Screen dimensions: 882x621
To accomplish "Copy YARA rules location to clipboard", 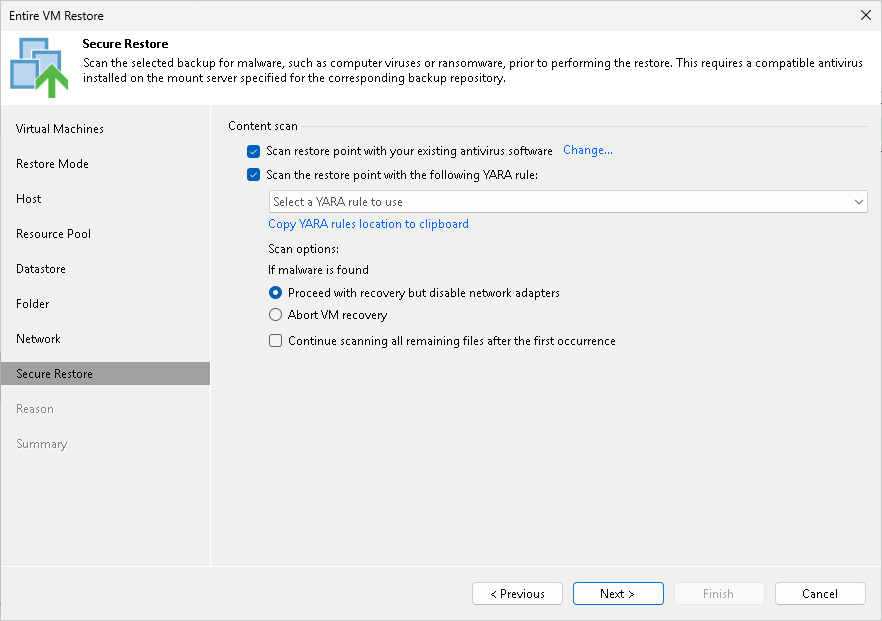I will 368,224.
